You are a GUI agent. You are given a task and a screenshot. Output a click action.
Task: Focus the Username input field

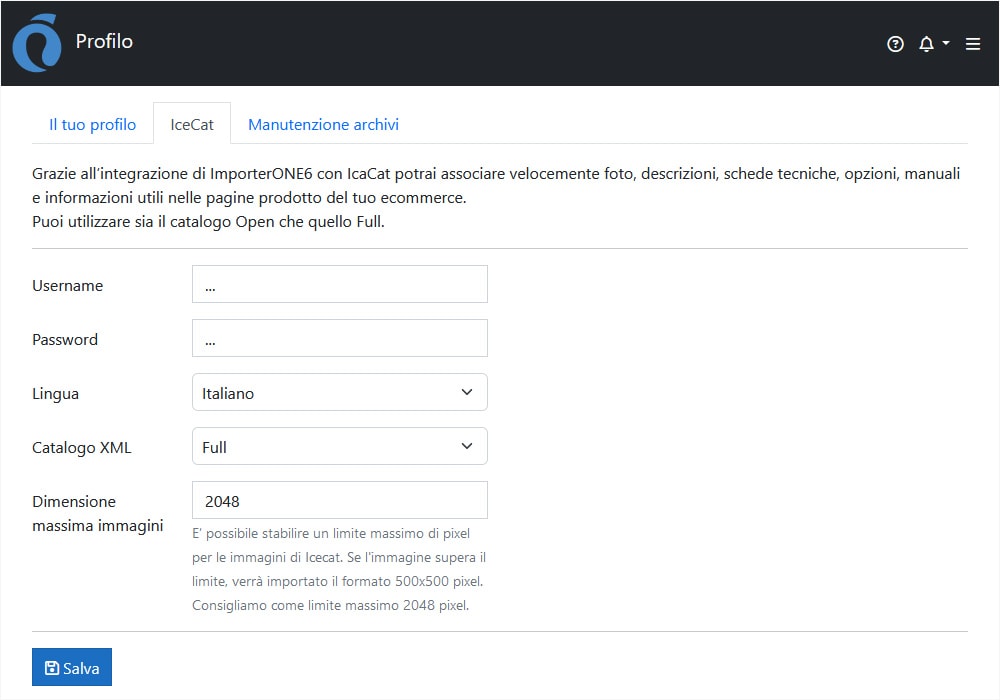[339, 285]
